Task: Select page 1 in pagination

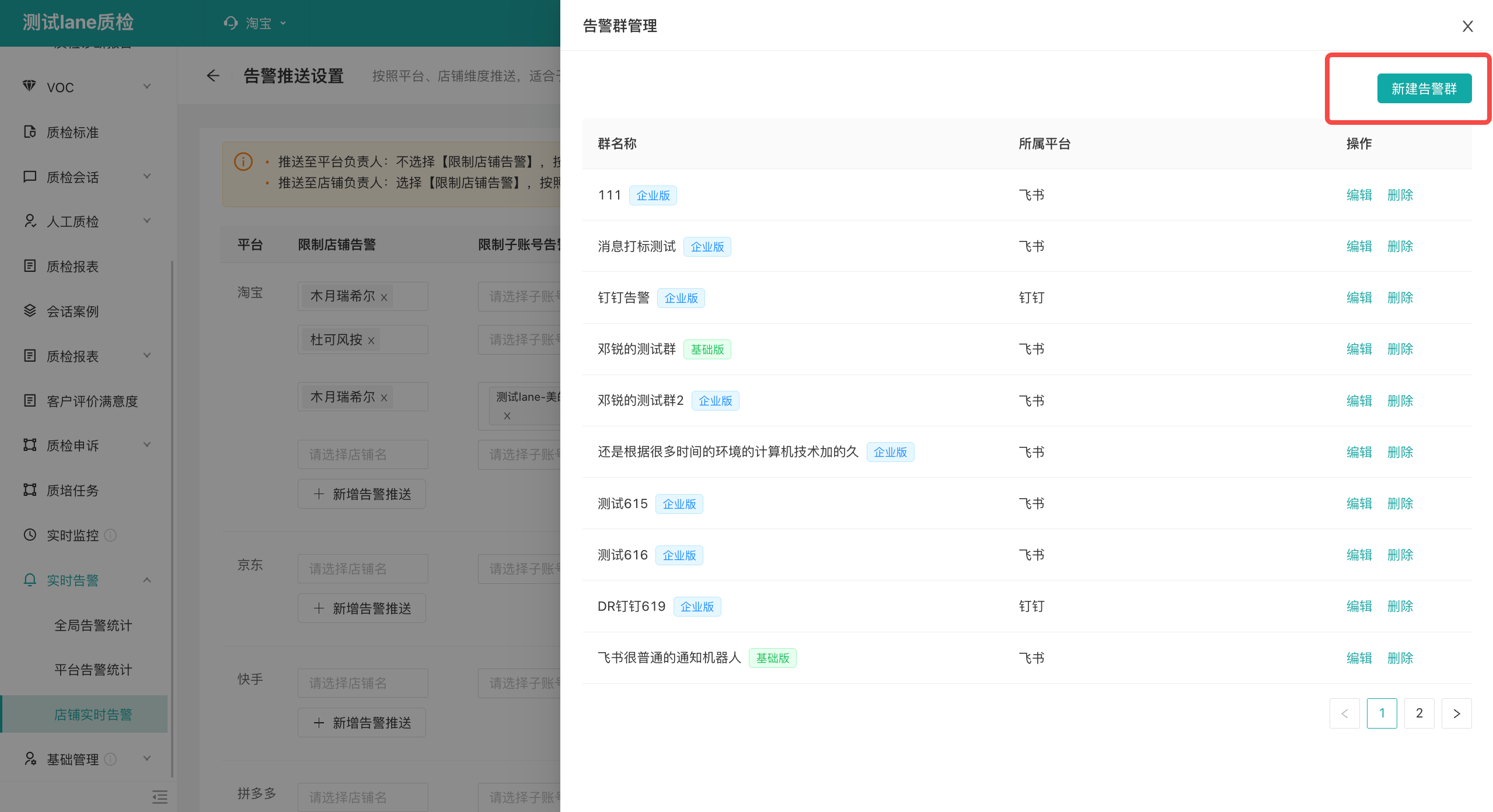Action: 1382,713
